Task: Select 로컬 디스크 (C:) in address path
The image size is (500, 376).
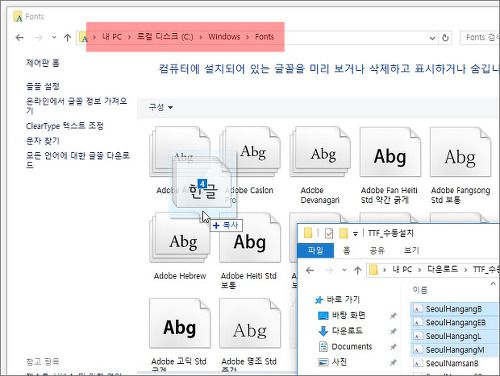Action: click(165, 37)
